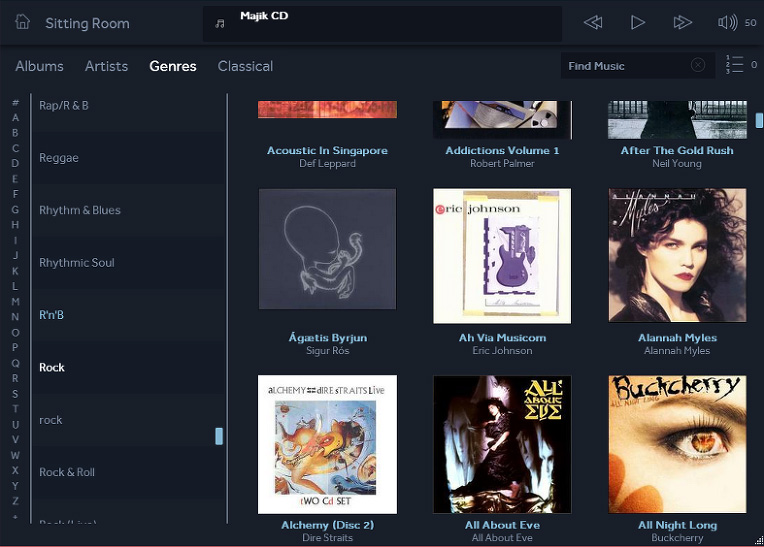Screen dimensions: 764x547
Task: Mute using the speaker volume icon
Action: (x=727, y=22)
